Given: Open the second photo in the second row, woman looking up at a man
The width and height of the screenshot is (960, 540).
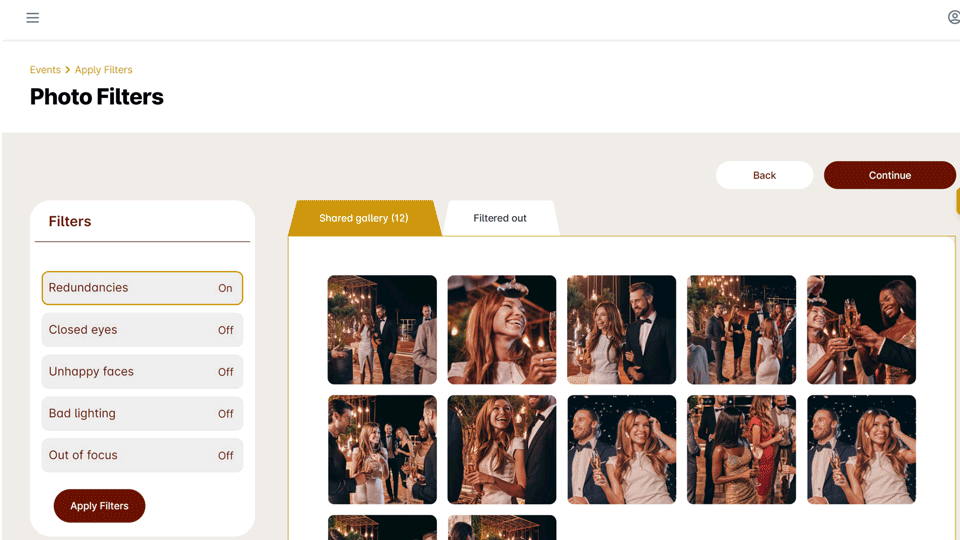Looking at the screenshot, I should click(x=502, y=449).
